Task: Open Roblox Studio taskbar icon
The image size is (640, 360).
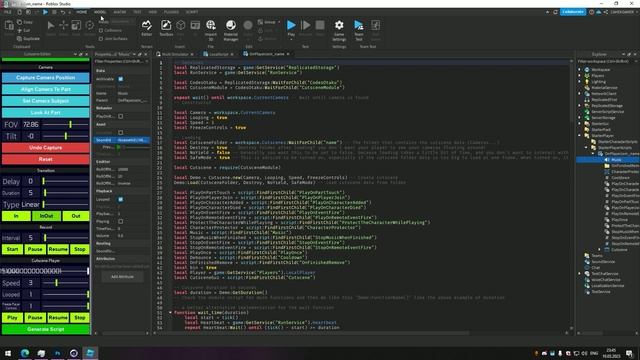Action: pyautogui.click(x=90, y=353)
